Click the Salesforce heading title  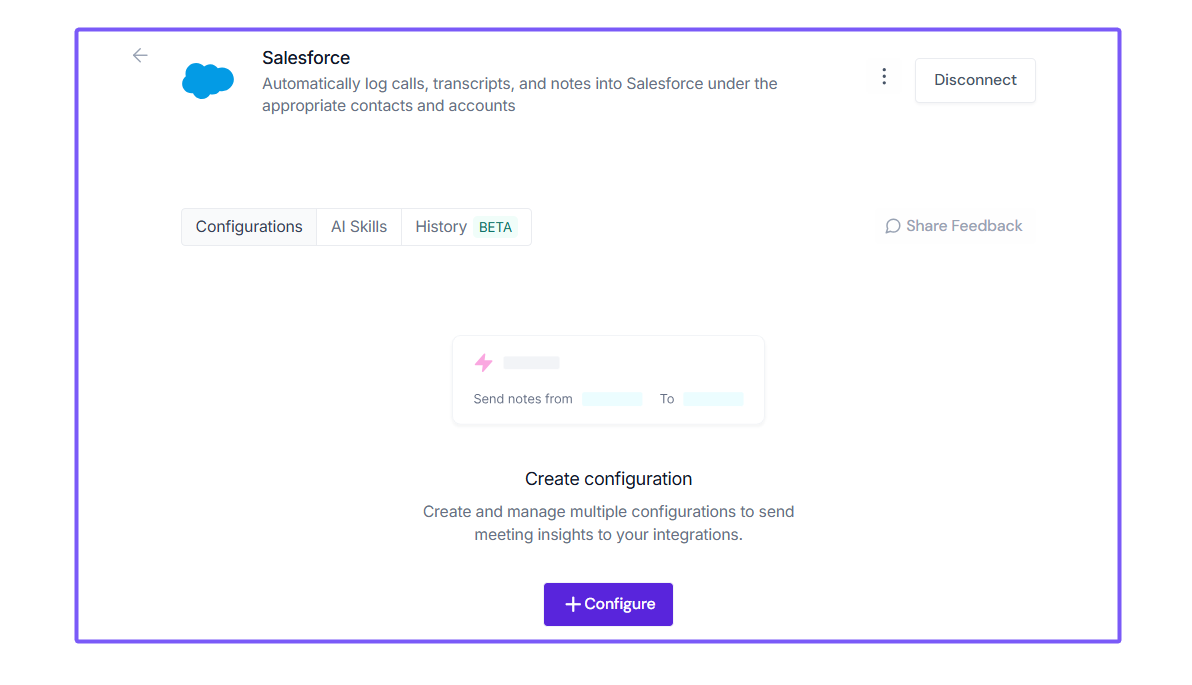point(306,58)
